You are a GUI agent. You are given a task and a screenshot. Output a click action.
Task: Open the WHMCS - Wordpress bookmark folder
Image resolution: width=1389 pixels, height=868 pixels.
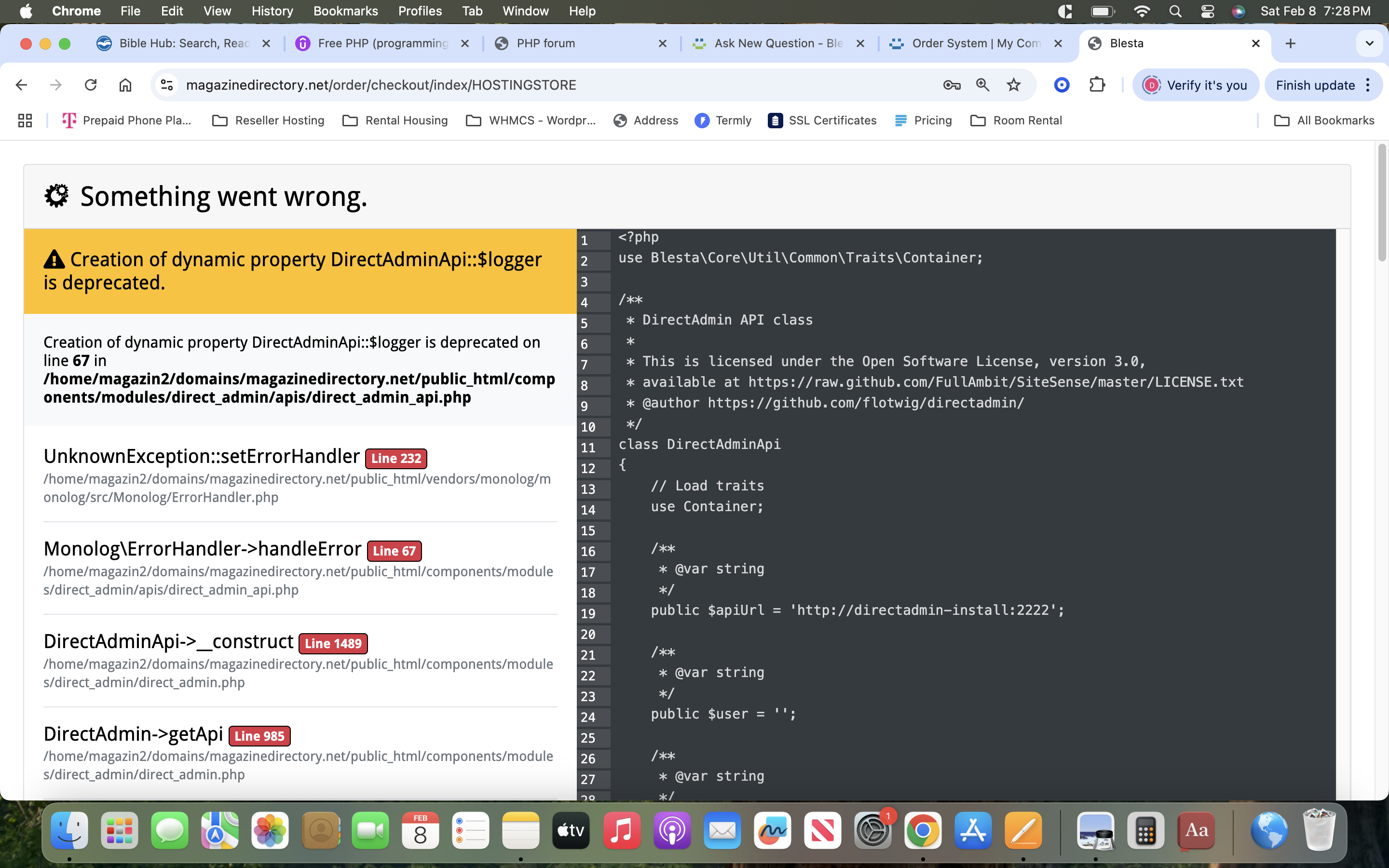pos(531,121)
